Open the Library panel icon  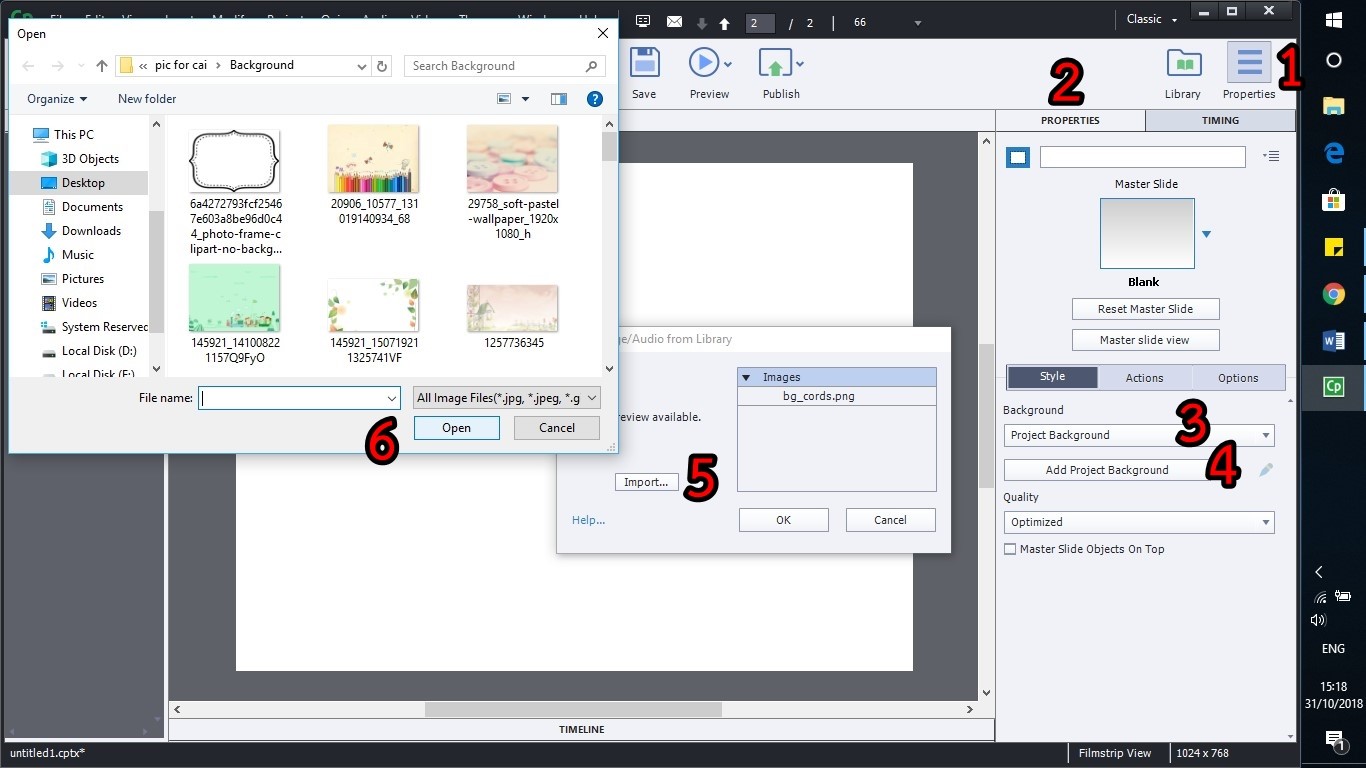point(1184,63)
